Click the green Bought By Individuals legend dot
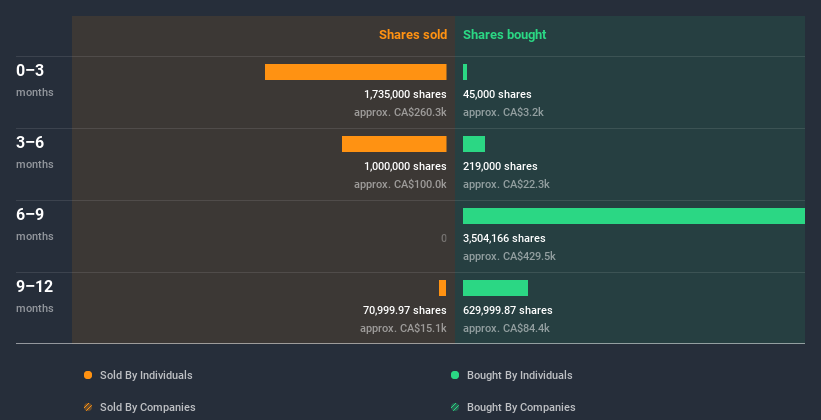Viewport: 821px width, 420px height. (x=455, y=375)
